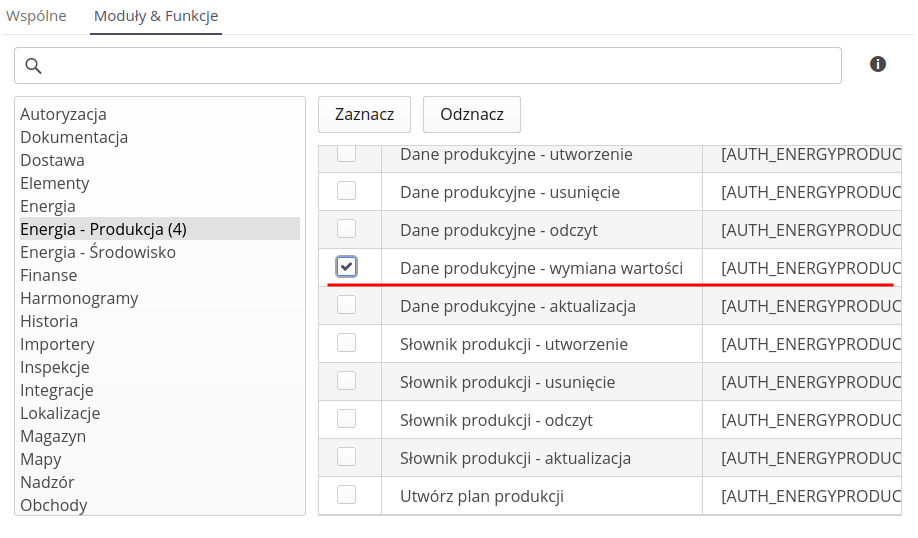Click inside the search input field
The image size is (918, 538).
pyautogui.click(x=440, y=66)
